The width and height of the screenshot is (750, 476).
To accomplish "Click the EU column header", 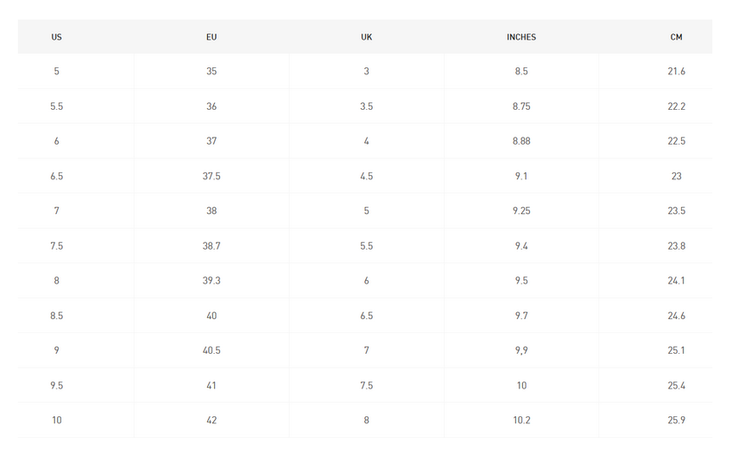I will [211, 37].
